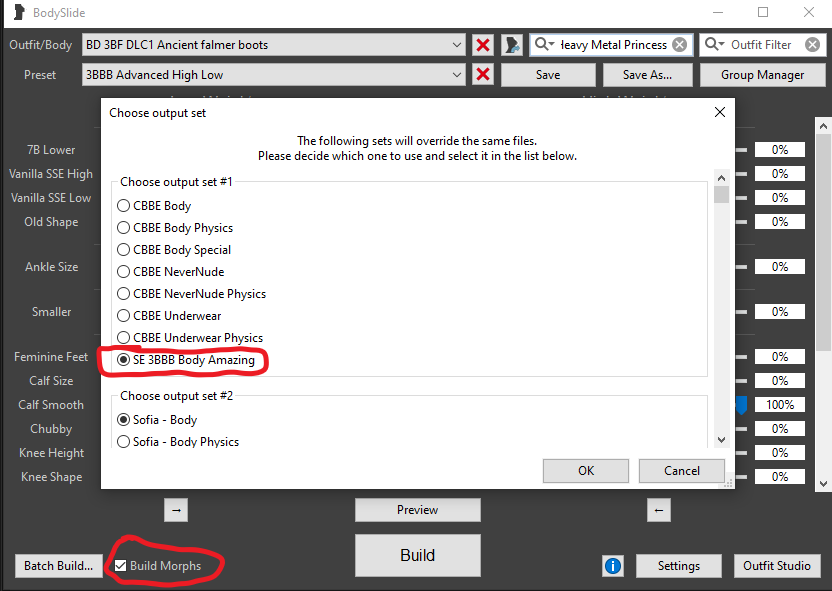The image size is (832, 591).
Task: Click the Vanilla SSE Low 0% value field
Action: pyautogui.click(x=780, y=197)
